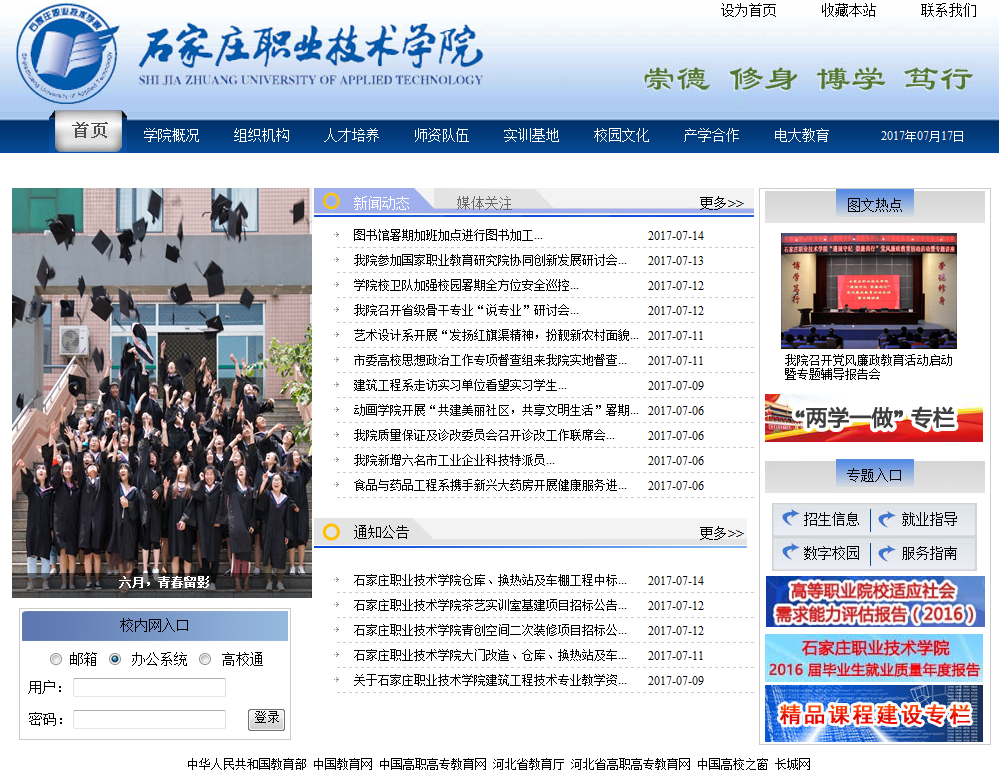The height and width of the screenshot is (771, 1003).
Task: Click the college logo emblem
Action: click(68, 59)
